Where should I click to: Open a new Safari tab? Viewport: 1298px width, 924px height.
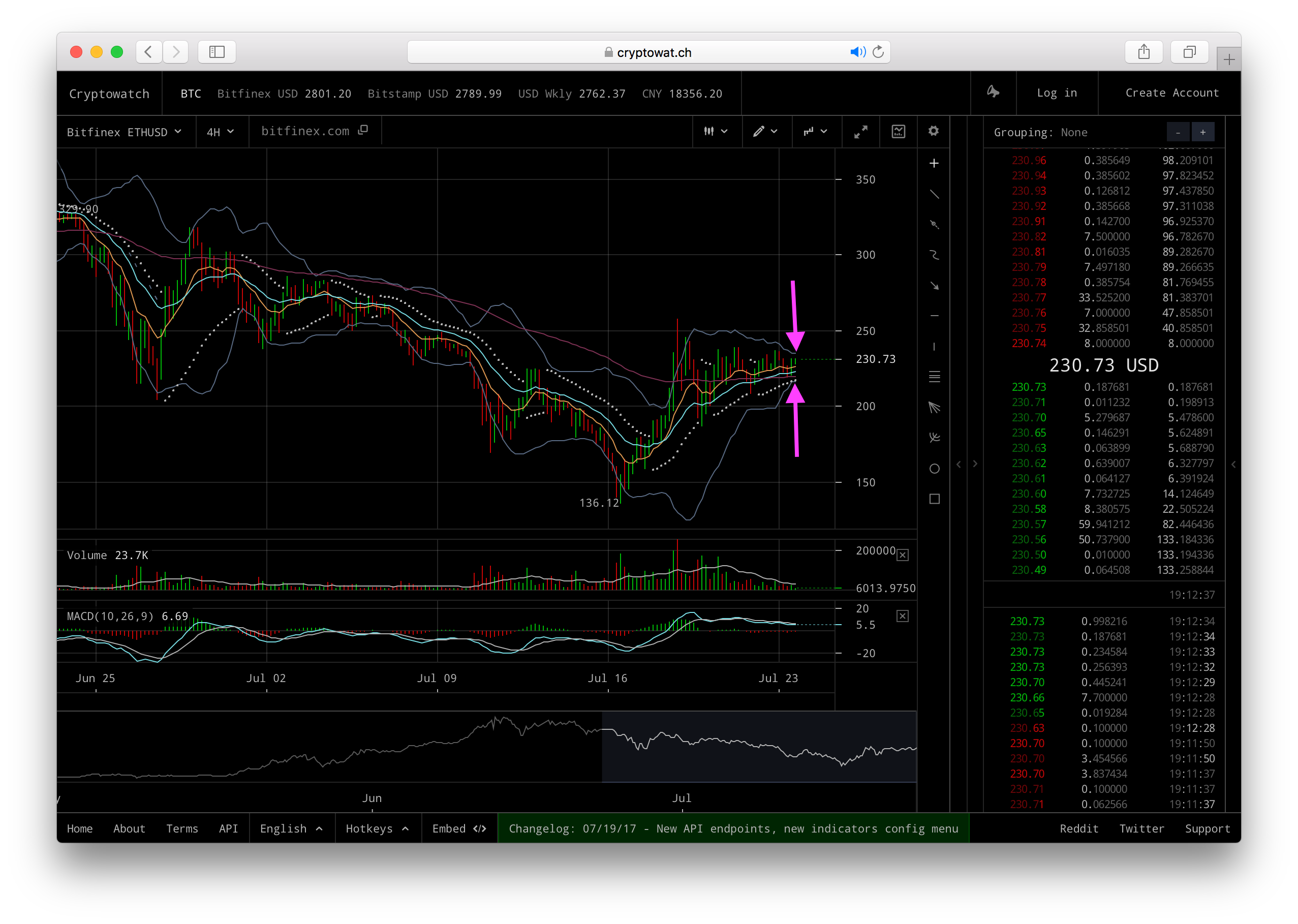[x=1228, y=60]
